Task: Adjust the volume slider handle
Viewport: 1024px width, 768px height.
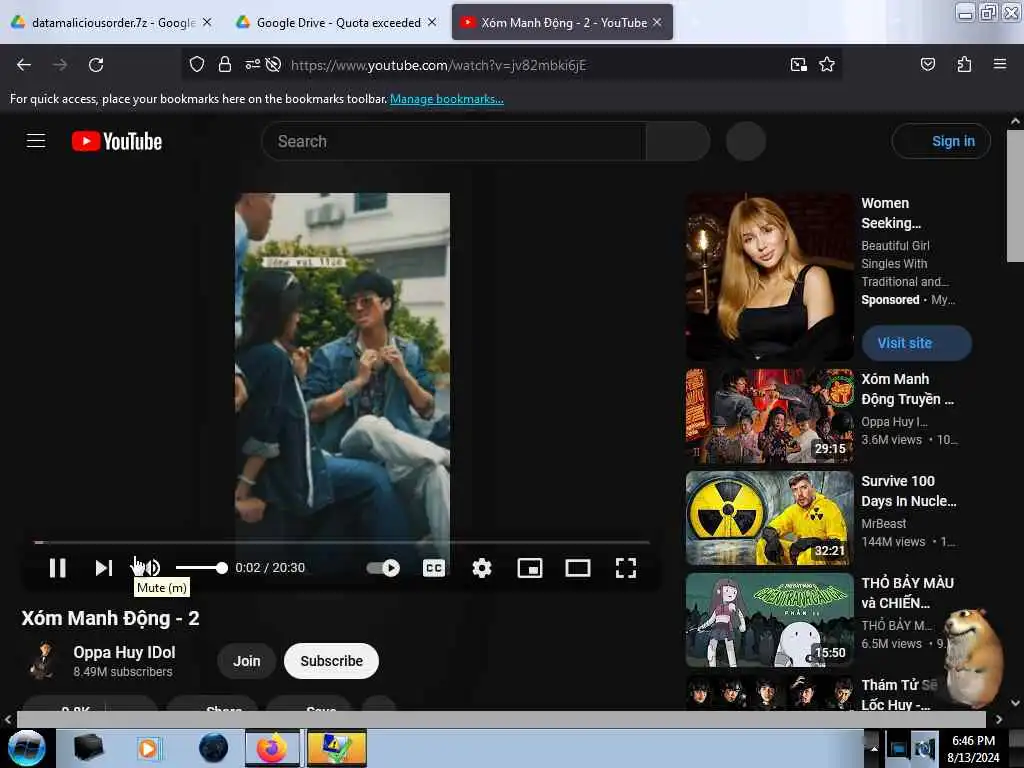Action: tap(222, 568)
